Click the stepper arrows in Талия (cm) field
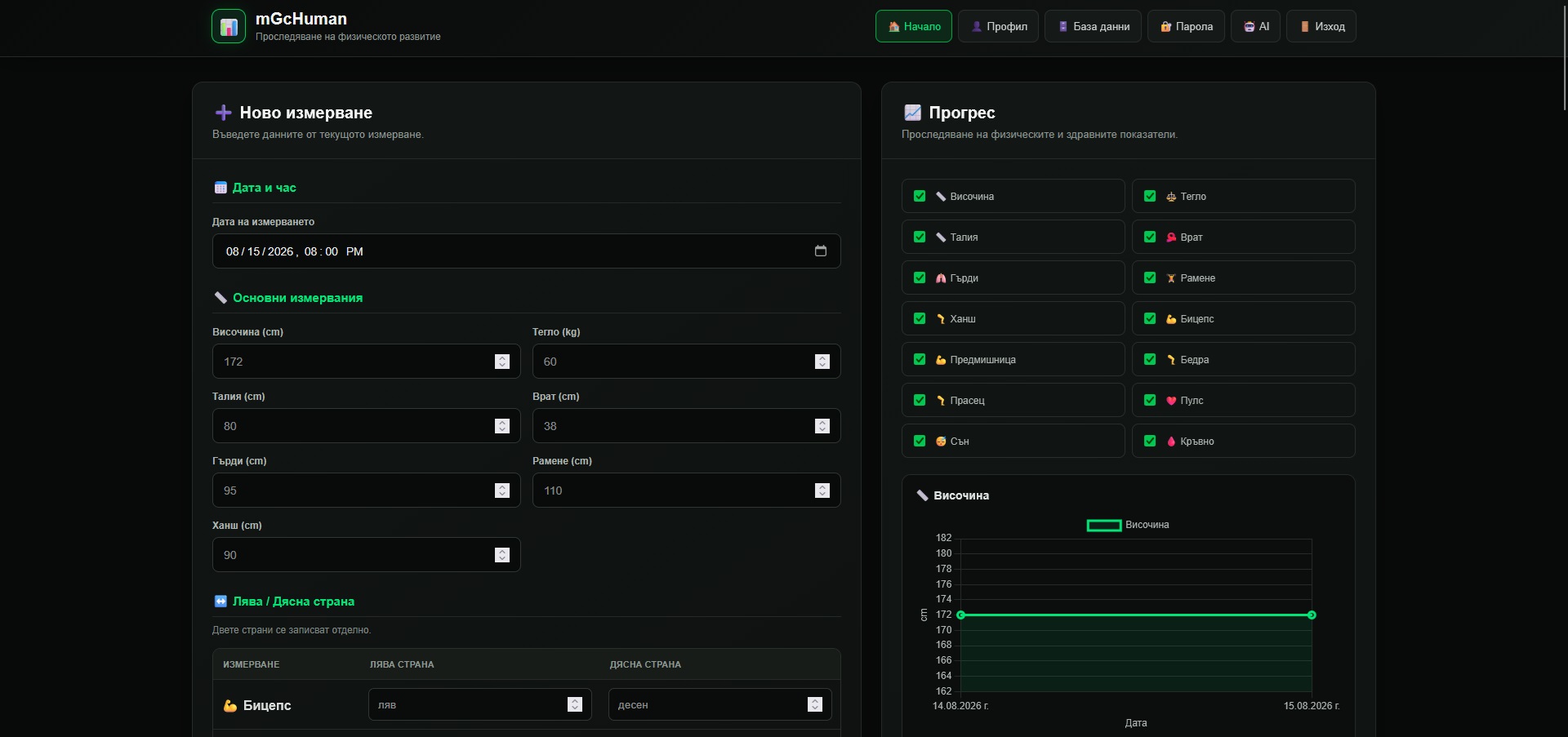Image resolution: width=1568 pixels, height=737 pixels. [502, 426]
